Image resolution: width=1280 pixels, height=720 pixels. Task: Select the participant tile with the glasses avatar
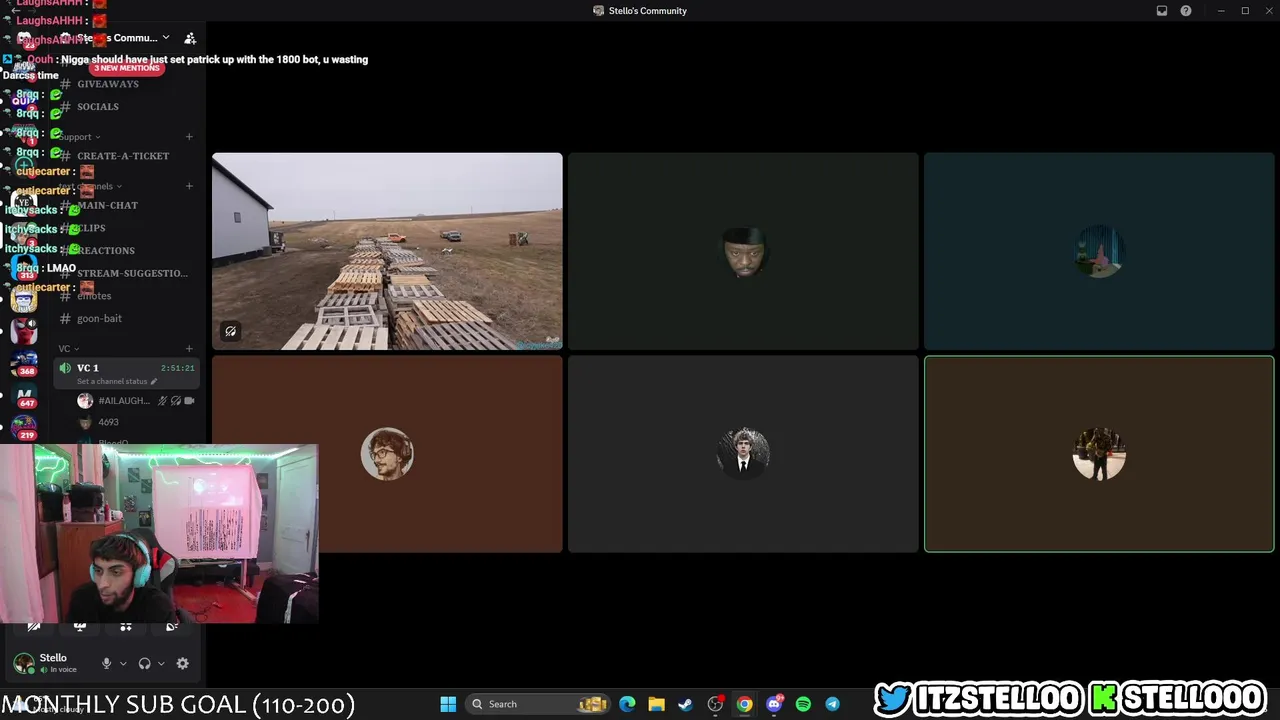point(387,454)
